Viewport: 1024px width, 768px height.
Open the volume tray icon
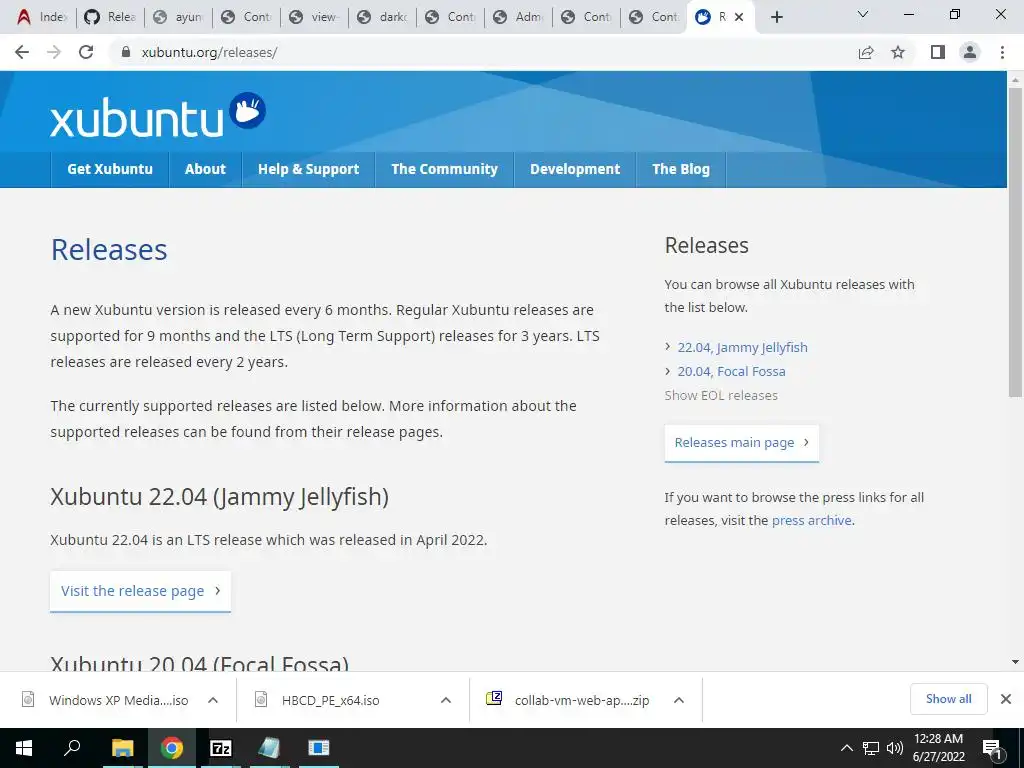point(894,748)
